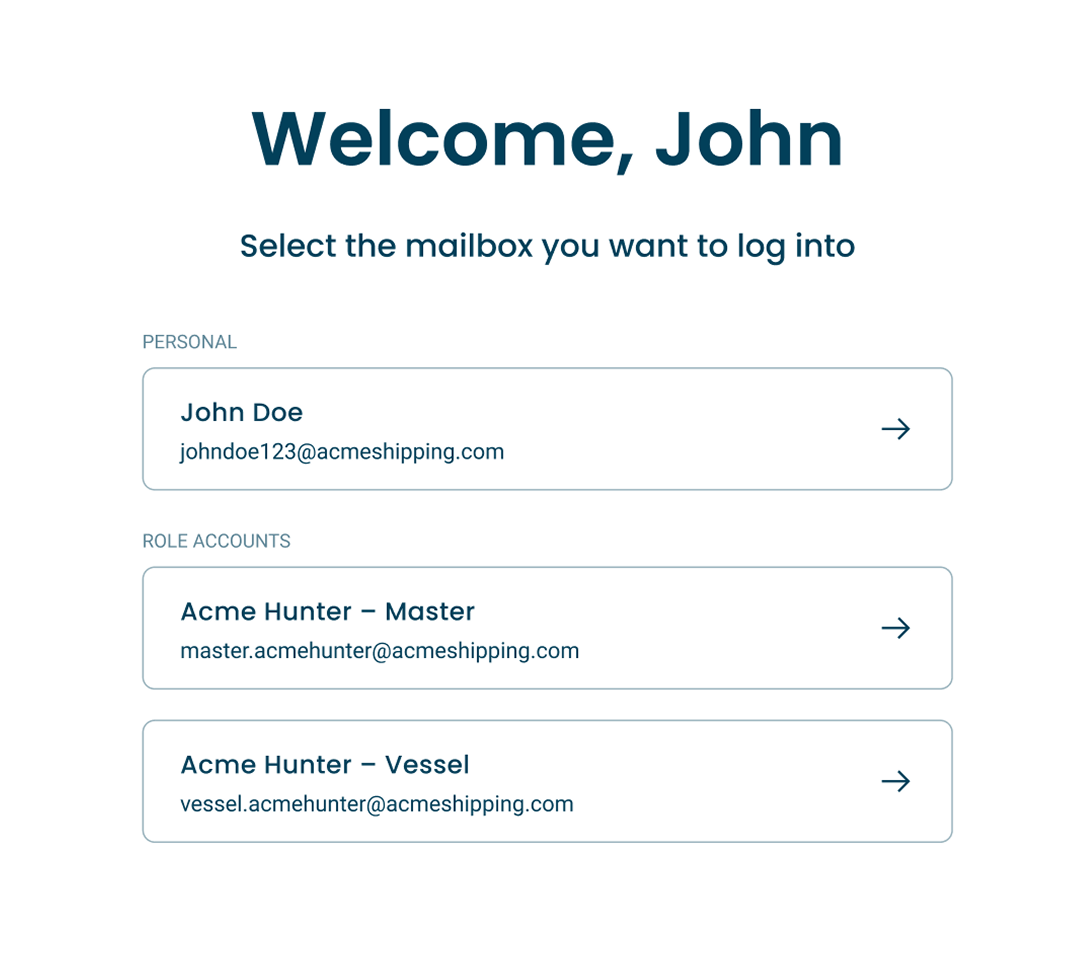The width and height of the screenshot is (1091, 957).
Task: Click the PERSONAL section label
Action: [189, 342]
